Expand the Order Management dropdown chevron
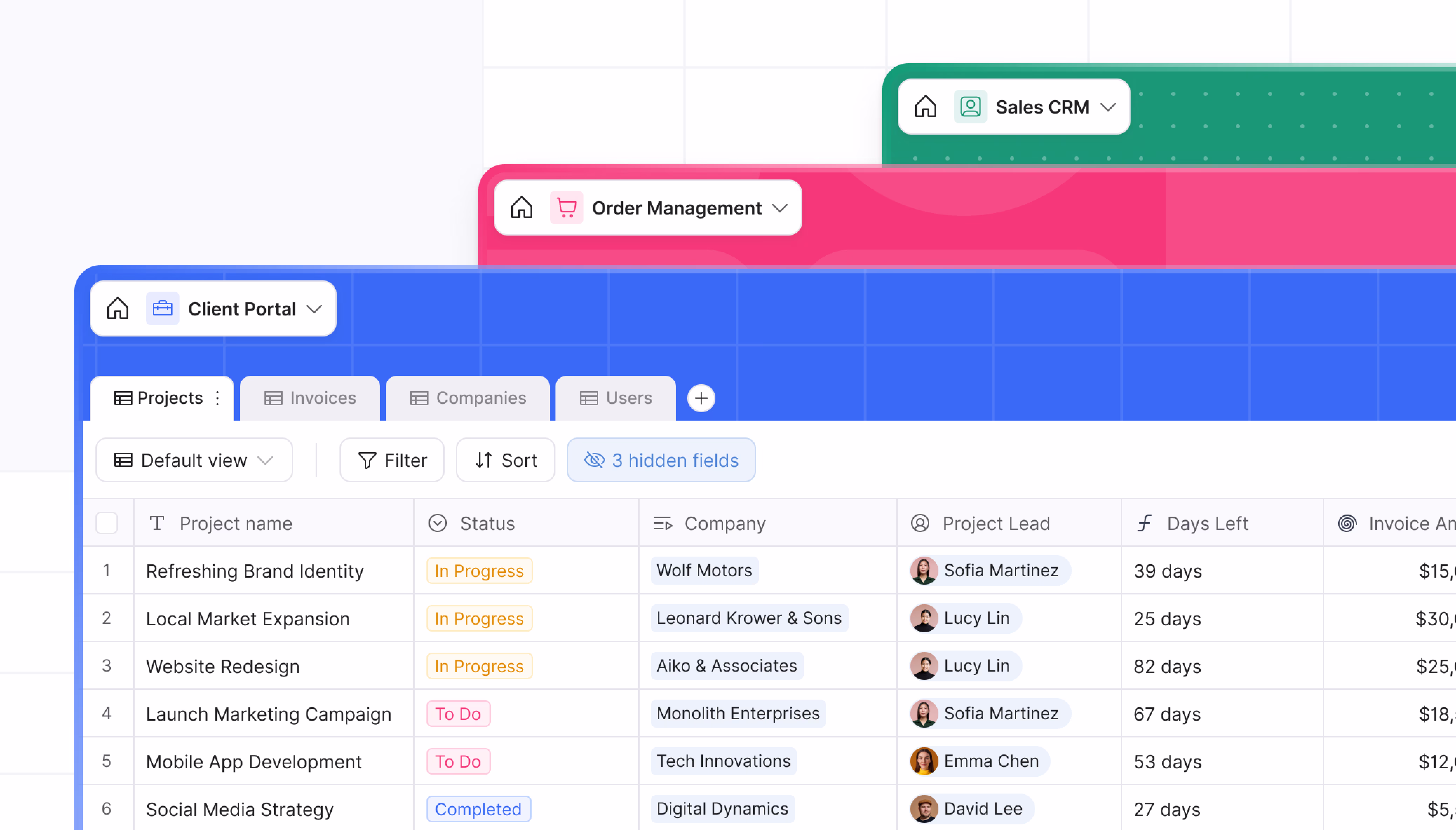1456x830 pixels. click(780, 208)
